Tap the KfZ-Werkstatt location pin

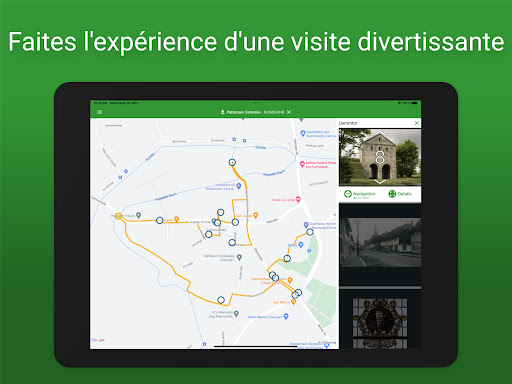[x=236, y=313]
